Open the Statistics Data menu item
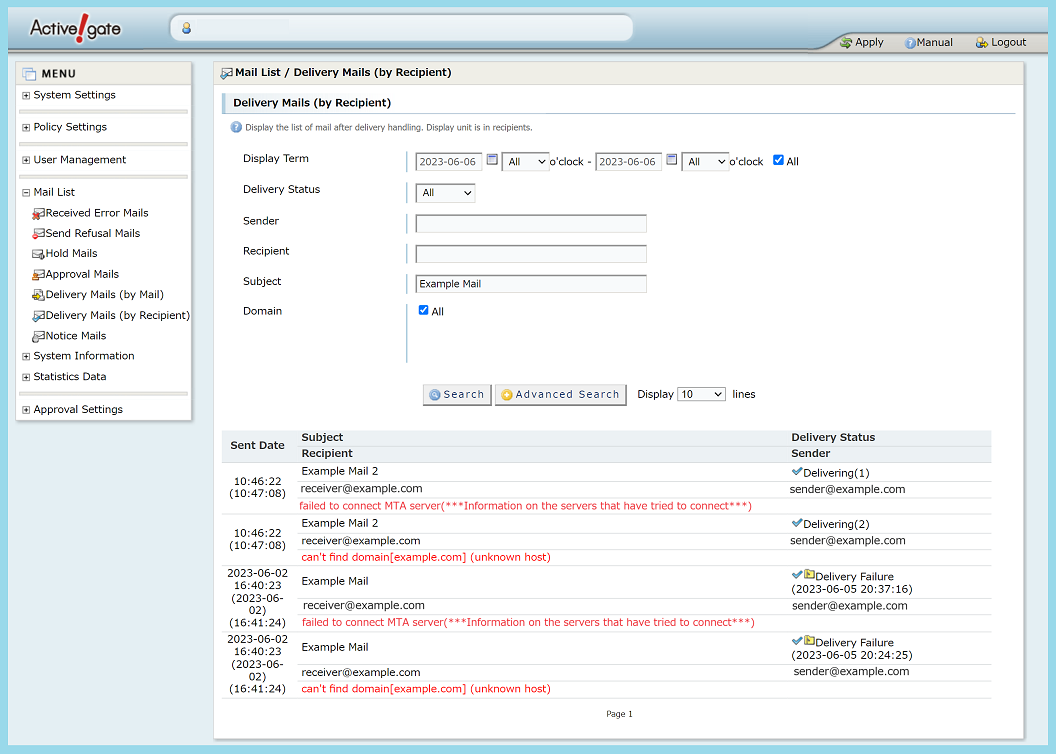 [x=70, y=377]
